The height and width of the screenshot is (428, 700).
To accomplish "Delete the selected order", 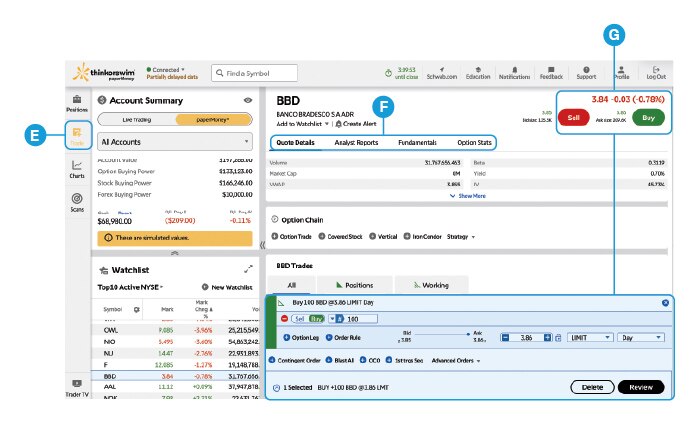I will [592, 387].
